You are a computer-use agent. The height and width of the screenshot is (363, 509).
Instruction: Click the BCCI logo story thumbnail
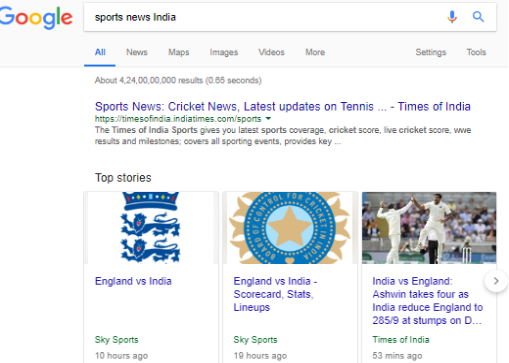[x=290, y=228]
